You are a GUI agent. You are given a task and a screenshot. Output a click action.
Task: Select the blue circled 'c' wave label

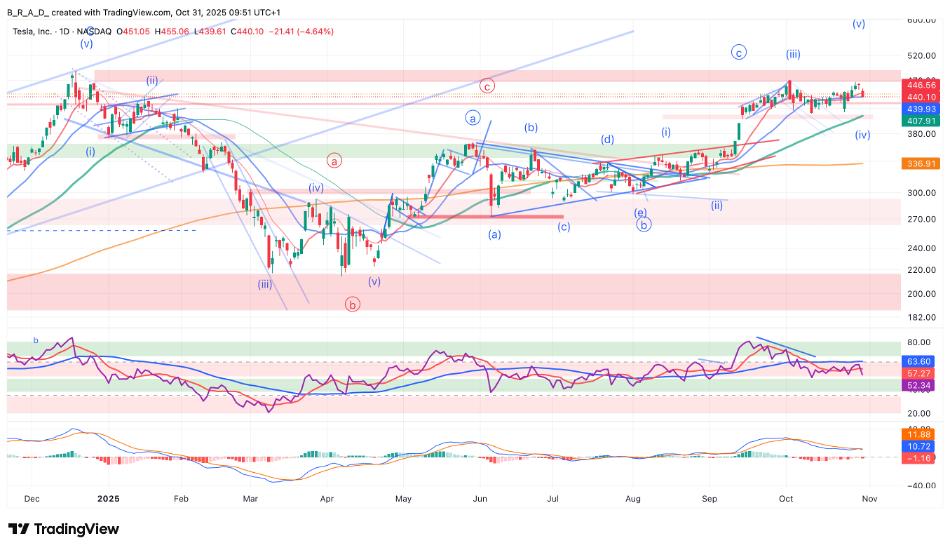(739, 52)
